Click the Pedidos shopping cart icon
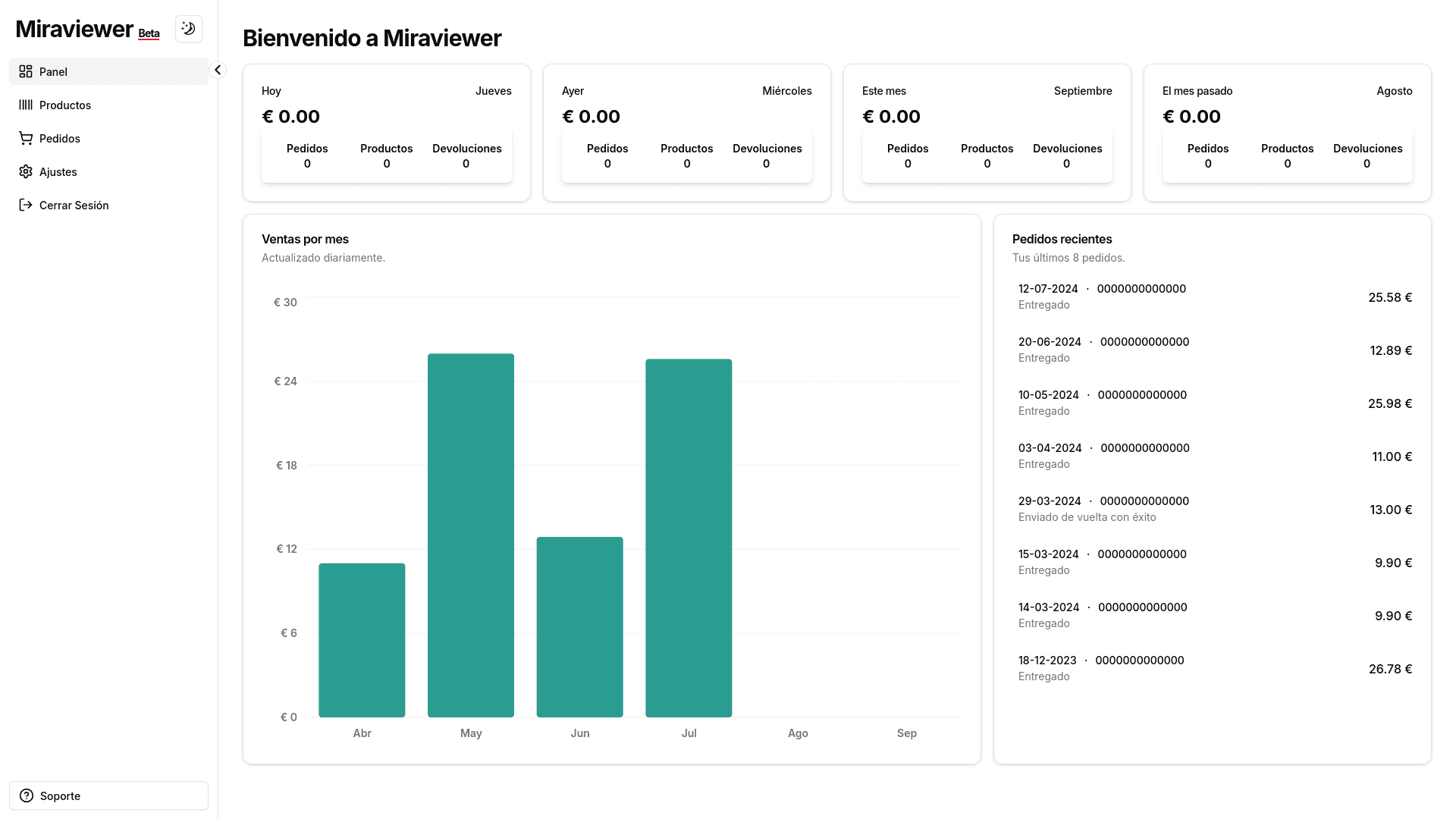The height and width of the screenshot is (819, 1456). pos(26,138)
